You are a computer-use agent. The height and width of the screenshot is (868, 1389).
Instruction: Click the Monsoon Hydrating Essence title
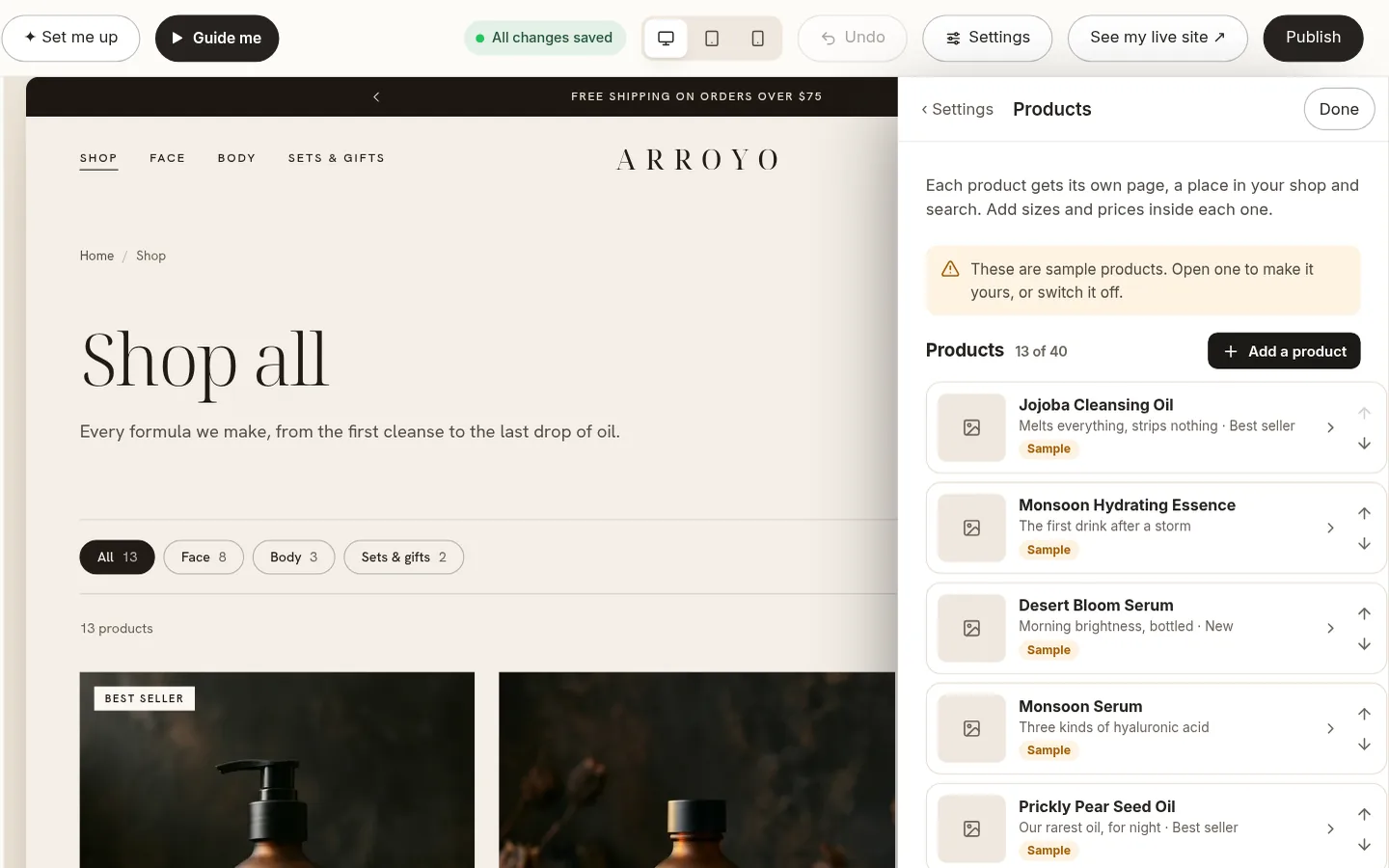tap(1127, 505)
